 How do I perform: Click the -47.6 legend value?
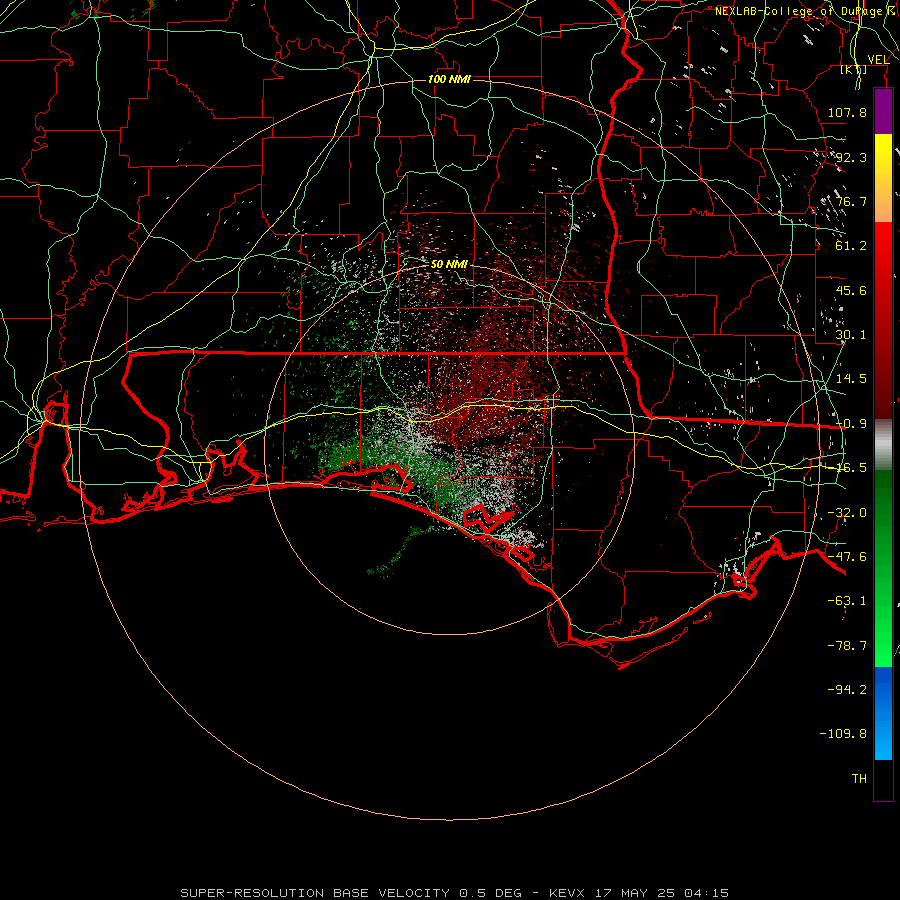pos(847,557)
